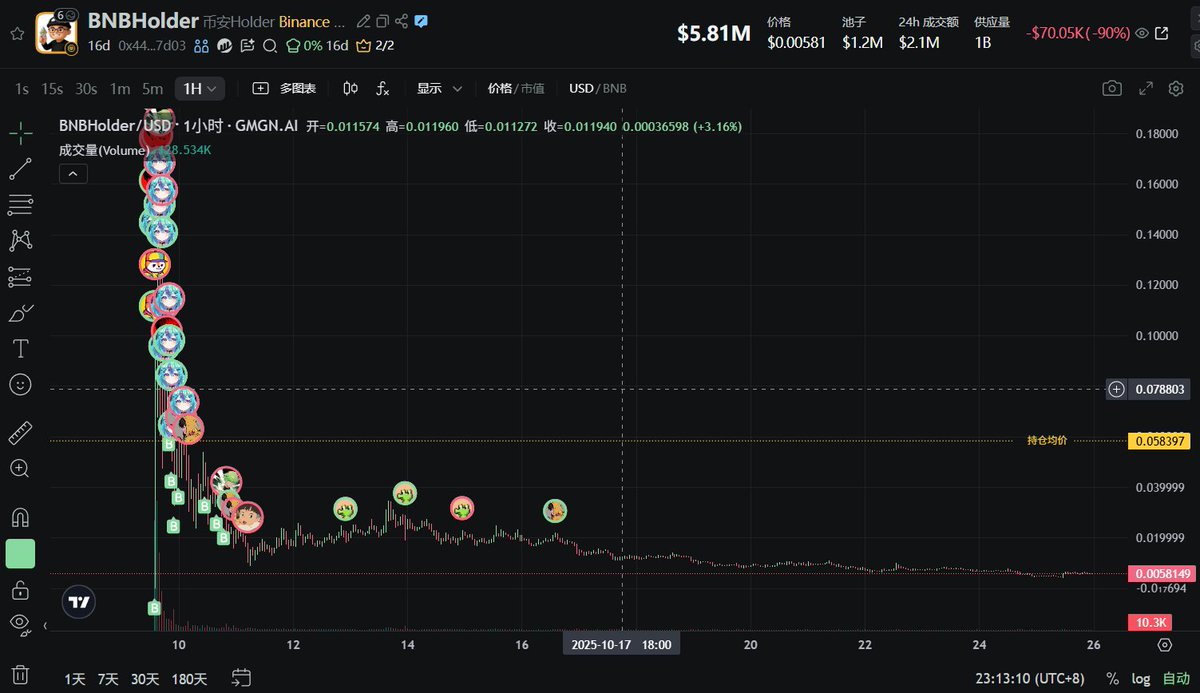Toggle the 自动 auto price scale
This screenshot has height=693, width=1200.
(1175, 679)
